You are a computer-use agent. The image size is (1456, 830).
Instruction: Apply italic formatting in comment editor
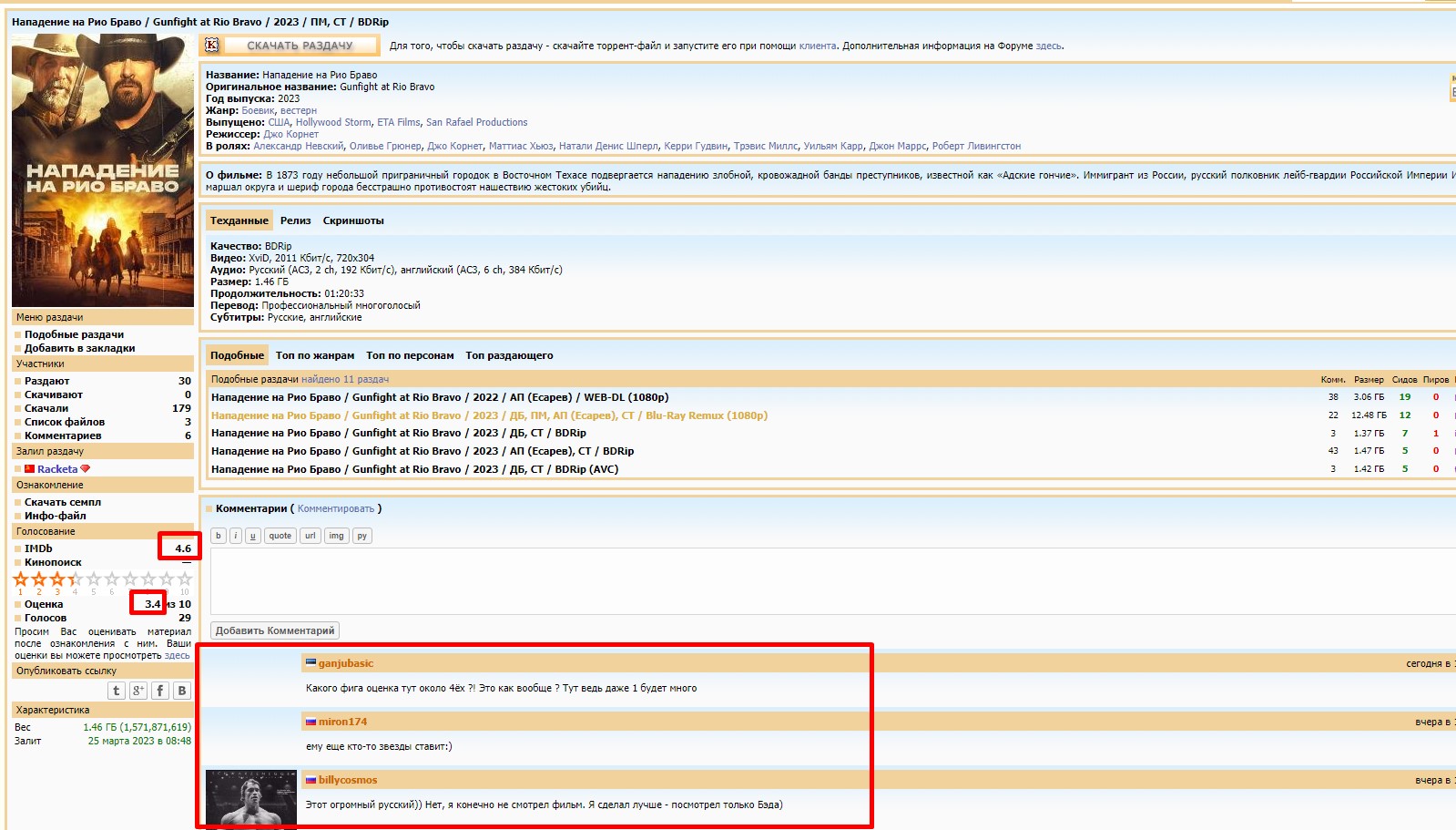click(236, 536)
